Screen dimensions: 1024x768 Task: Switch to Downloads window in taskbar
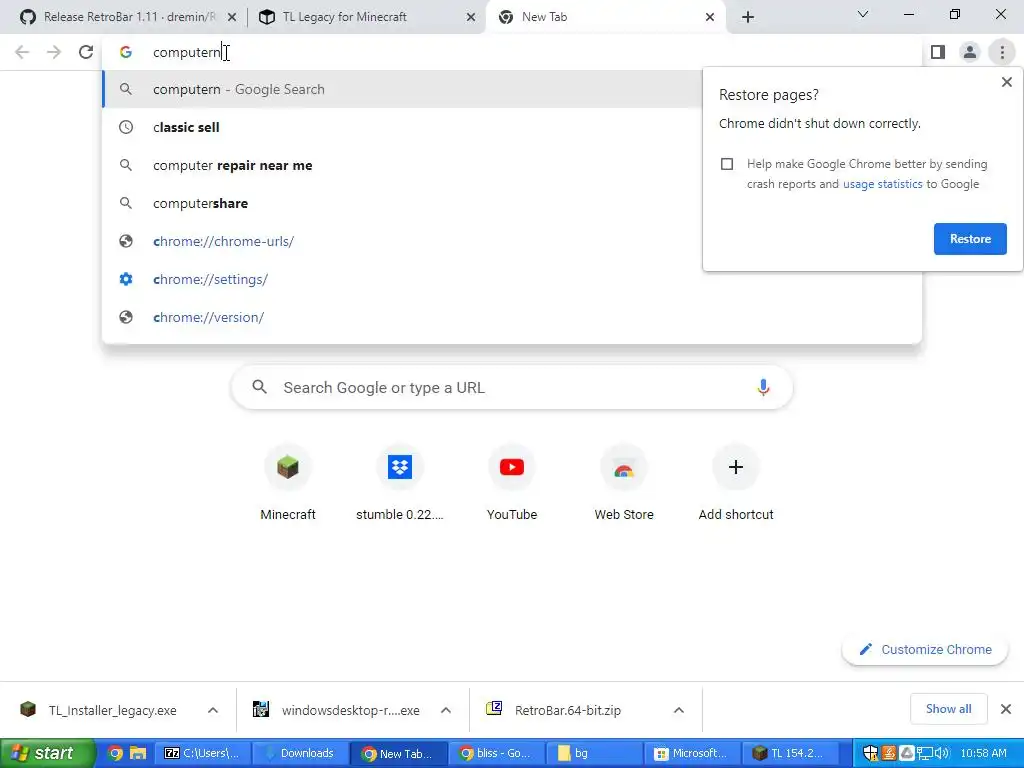(x=300, y=753)
